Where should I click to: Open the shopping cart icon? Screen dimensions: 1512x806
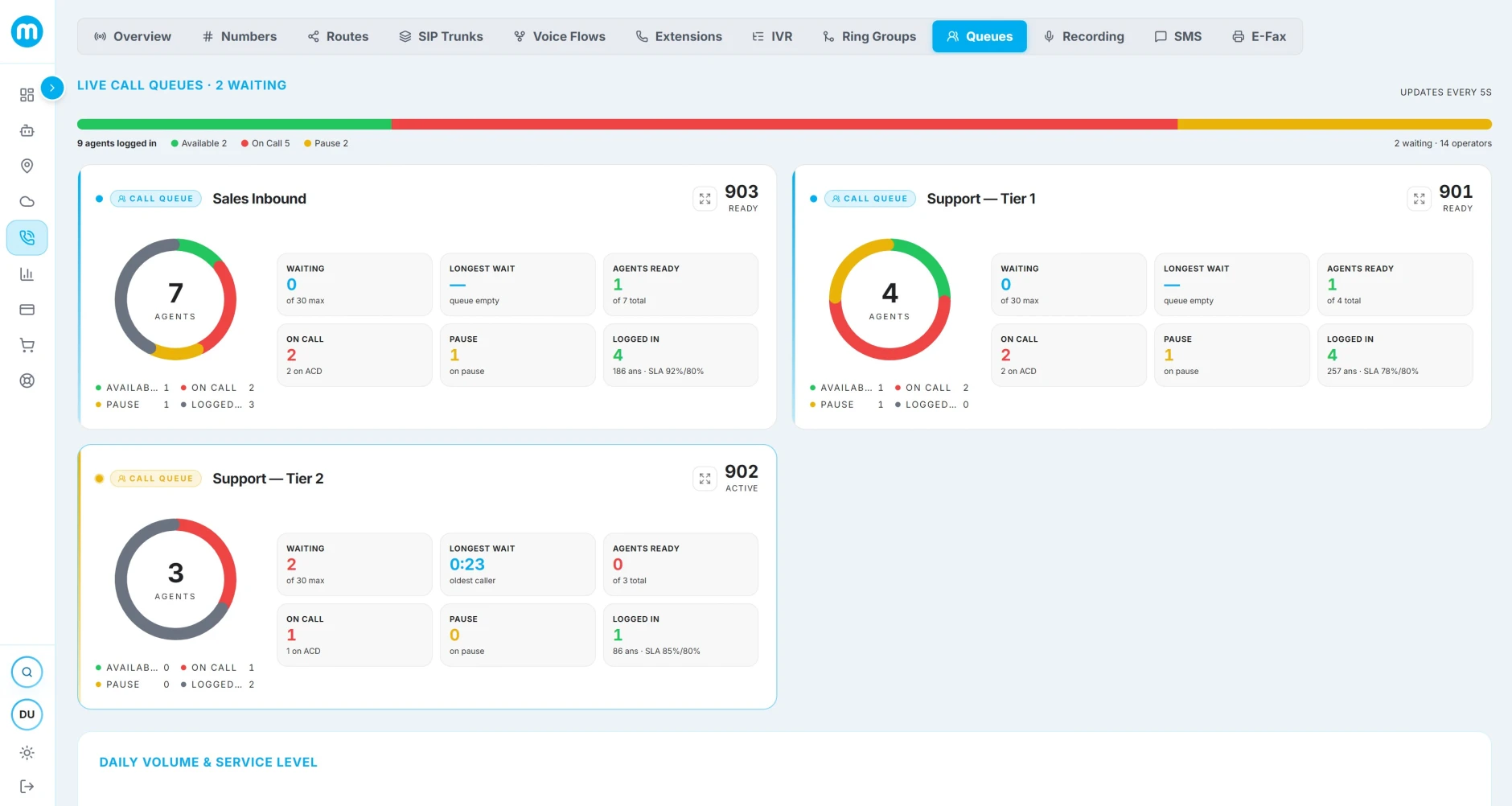coord(27,345)
